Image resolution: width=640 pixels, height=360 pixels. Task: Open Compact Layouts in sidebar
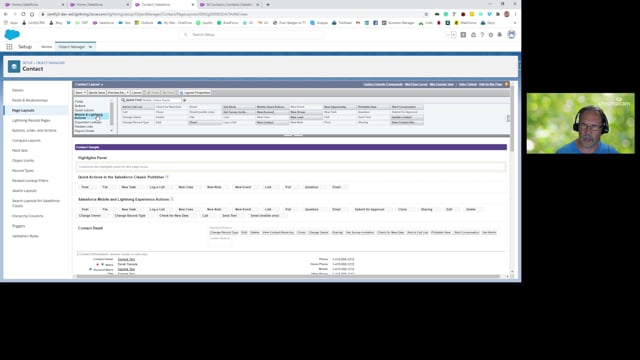(x=26, y=140)
